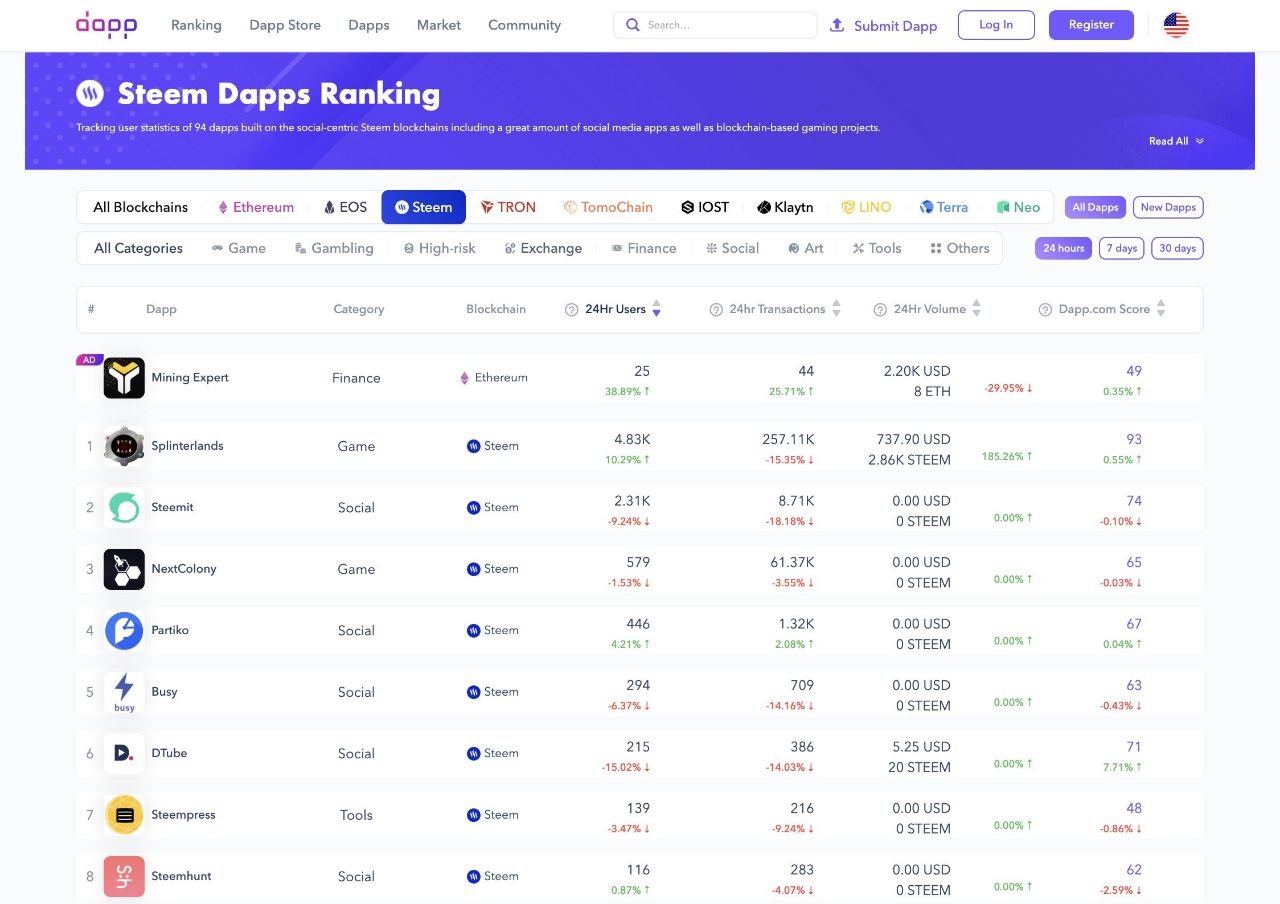Open Steemit dapp icon
The width and height of the screenshot is (1280, 904).
click(124, 508)
